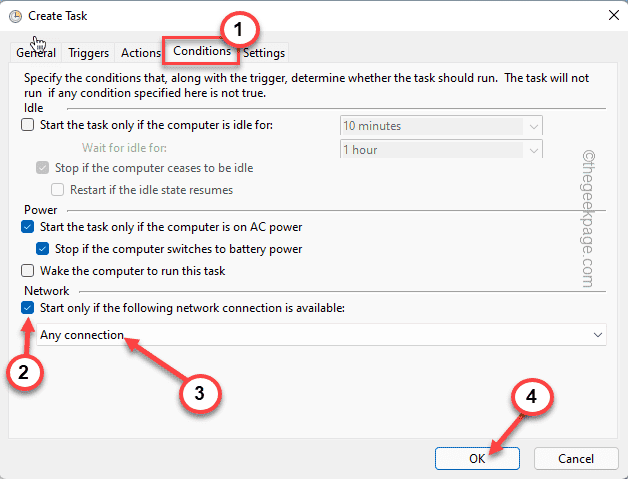Open the Triggers tab
628x479 pixels.
tap(89, 53)
